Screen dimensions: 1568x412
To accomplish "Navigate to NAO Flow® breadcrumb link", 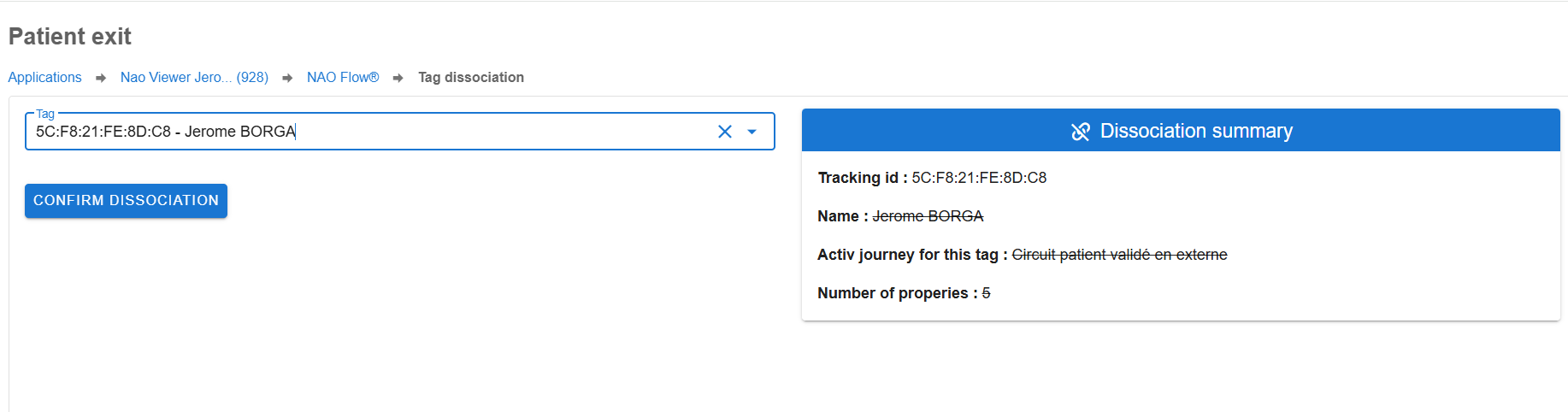I will click(343, 77).
